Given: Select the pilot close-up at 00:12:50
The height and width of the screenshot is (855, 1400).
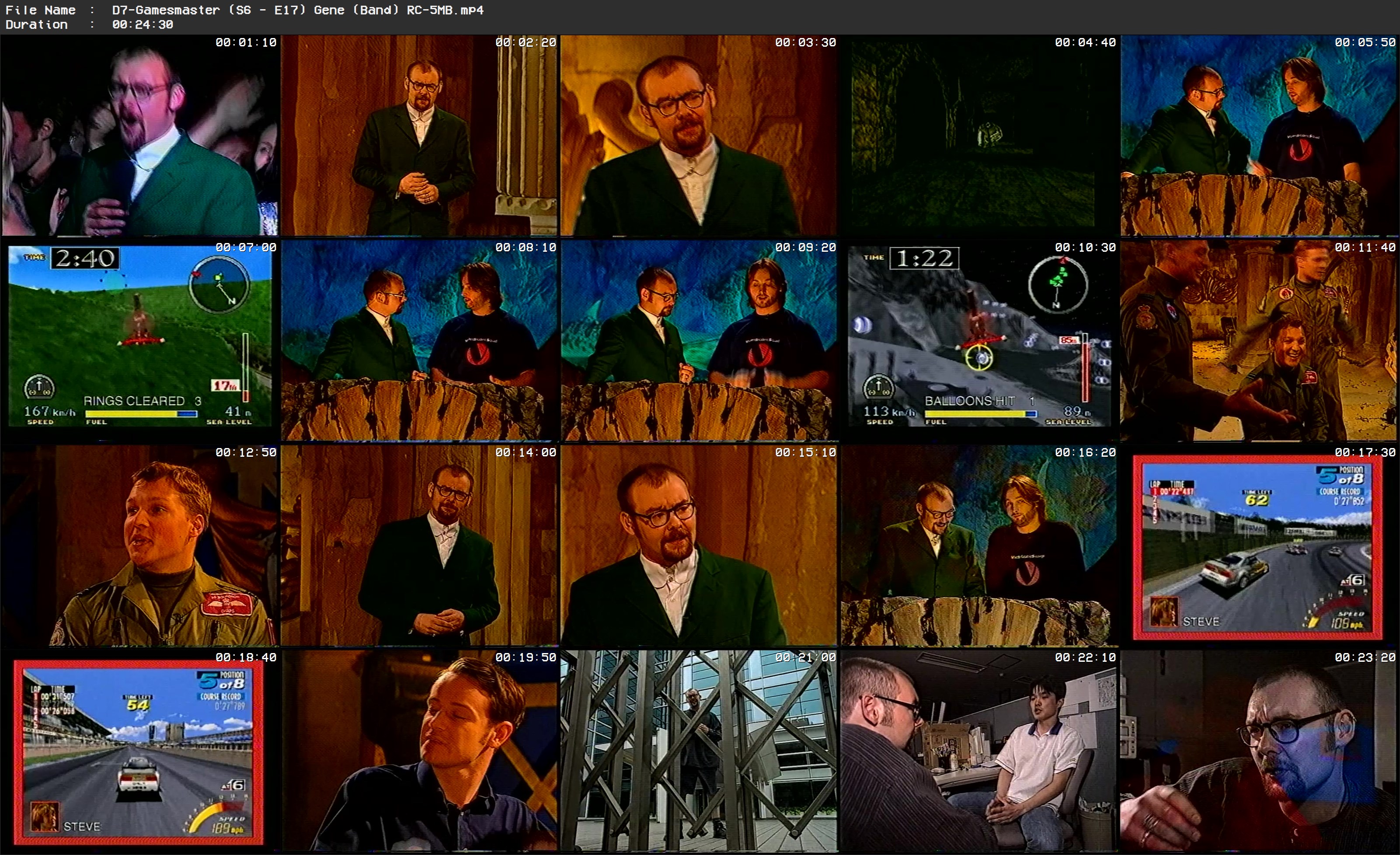Looking at the screenshot, I should (x=140, y=546).
